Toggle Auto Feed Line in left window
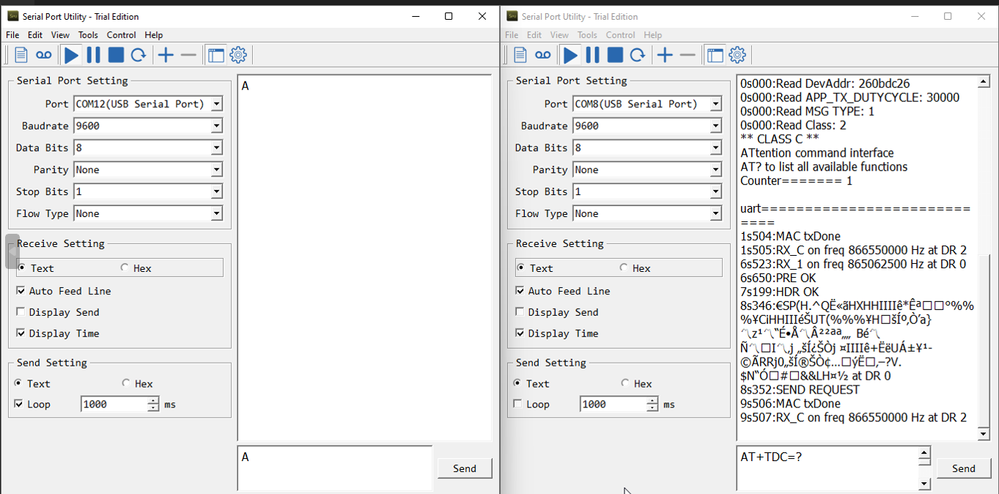The width and height of the screenshot is (999, 494). (21, 291)
